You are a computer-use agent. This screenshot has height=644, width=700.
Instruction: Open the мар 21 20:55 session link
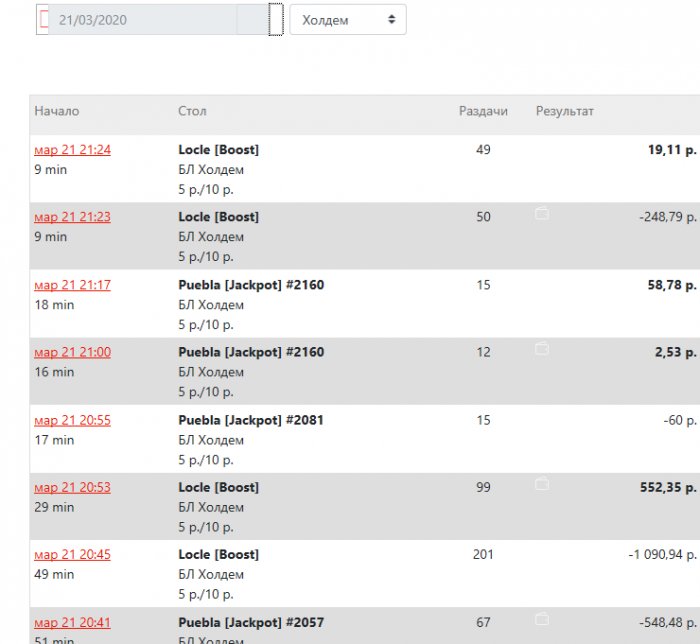72,420
